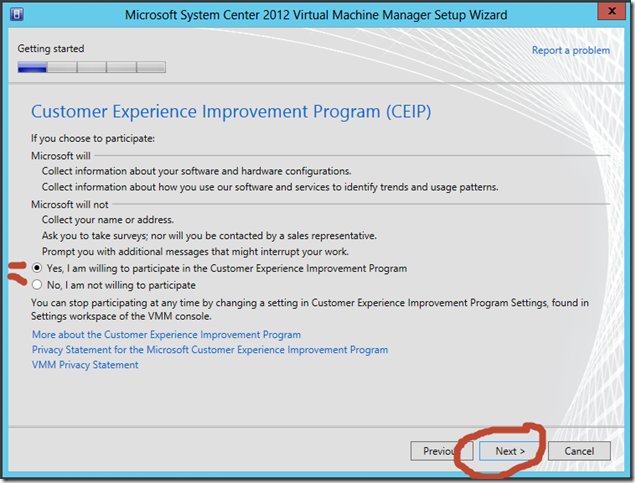Open the Report a problem link
Screen dimensions: 635x483
(571, 51)
